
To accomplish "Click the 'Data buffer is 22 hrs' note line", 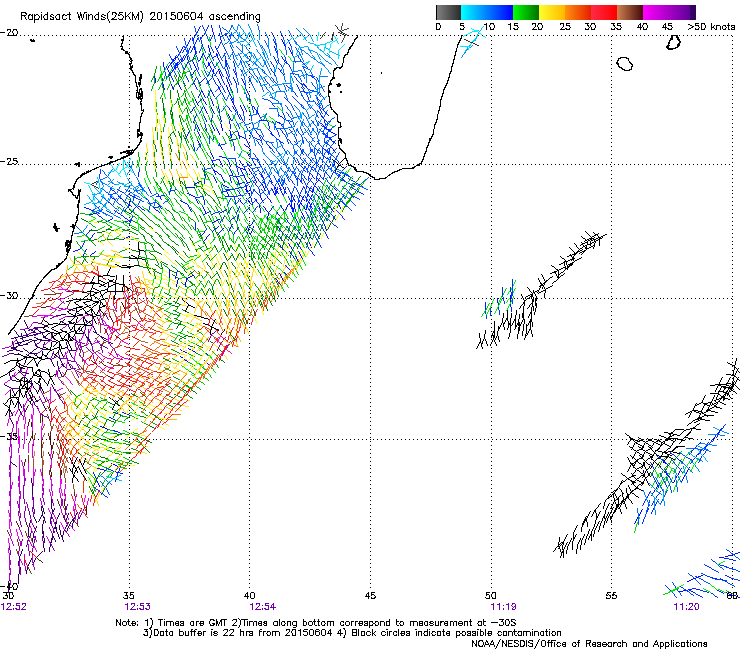I will 352,633.
